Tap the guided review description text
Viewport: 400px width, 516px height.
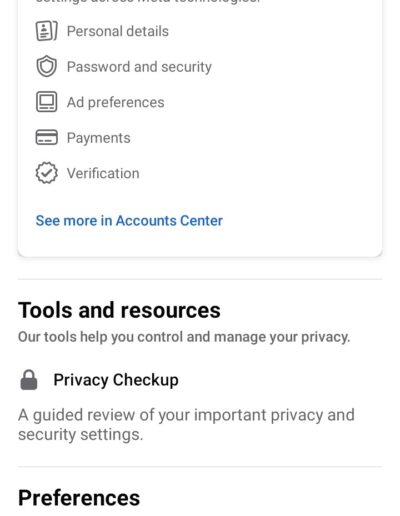186,425
